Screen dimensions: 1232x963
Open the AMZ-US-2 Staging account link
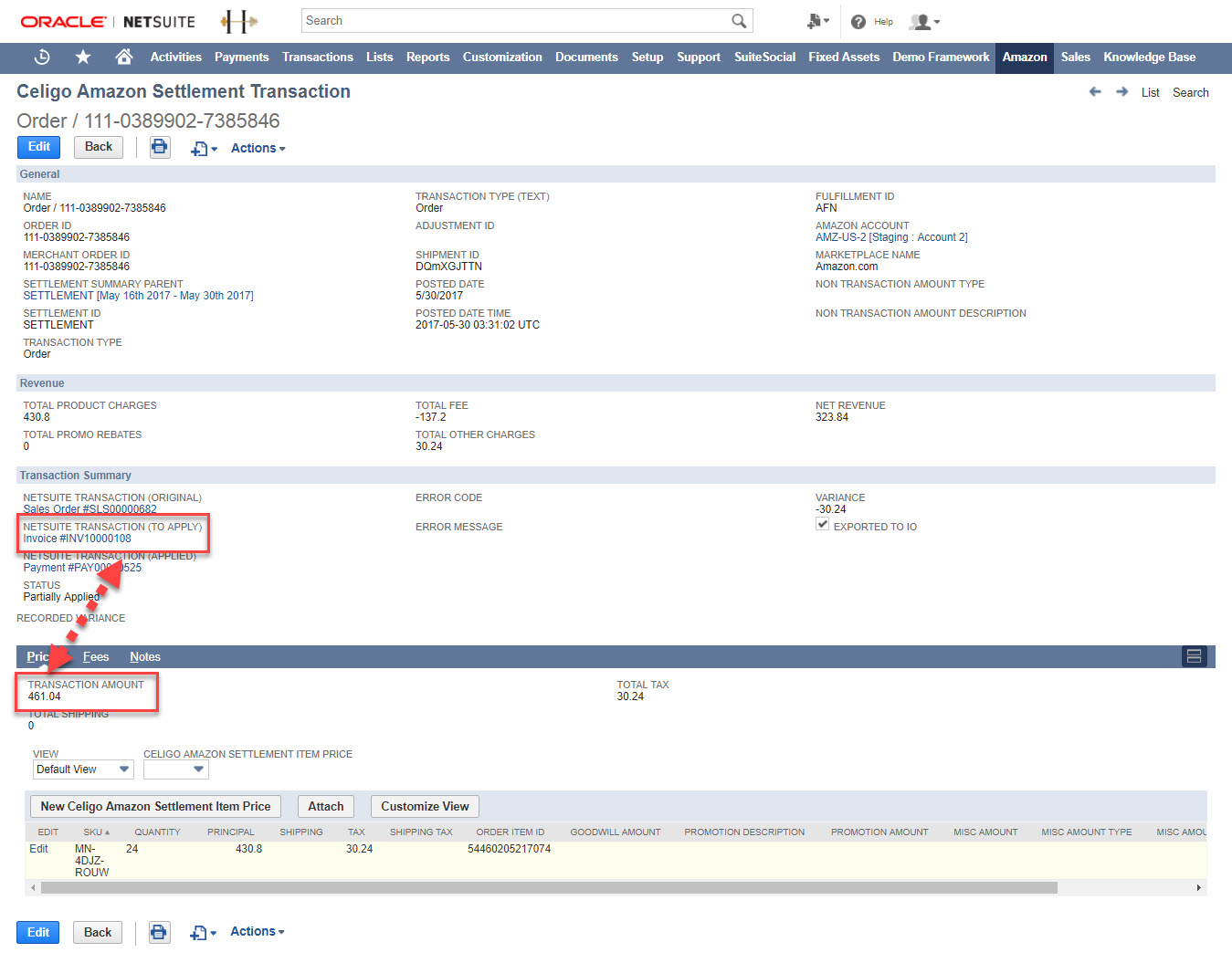891,237
